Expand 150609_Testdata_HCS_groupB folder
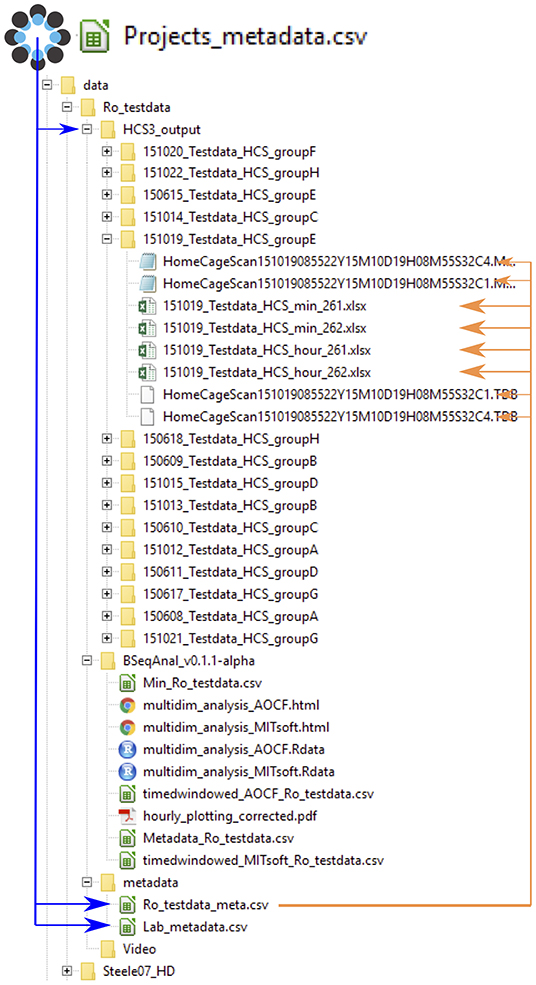The height and width of the screenshot is (985, 536). (107, 460)
